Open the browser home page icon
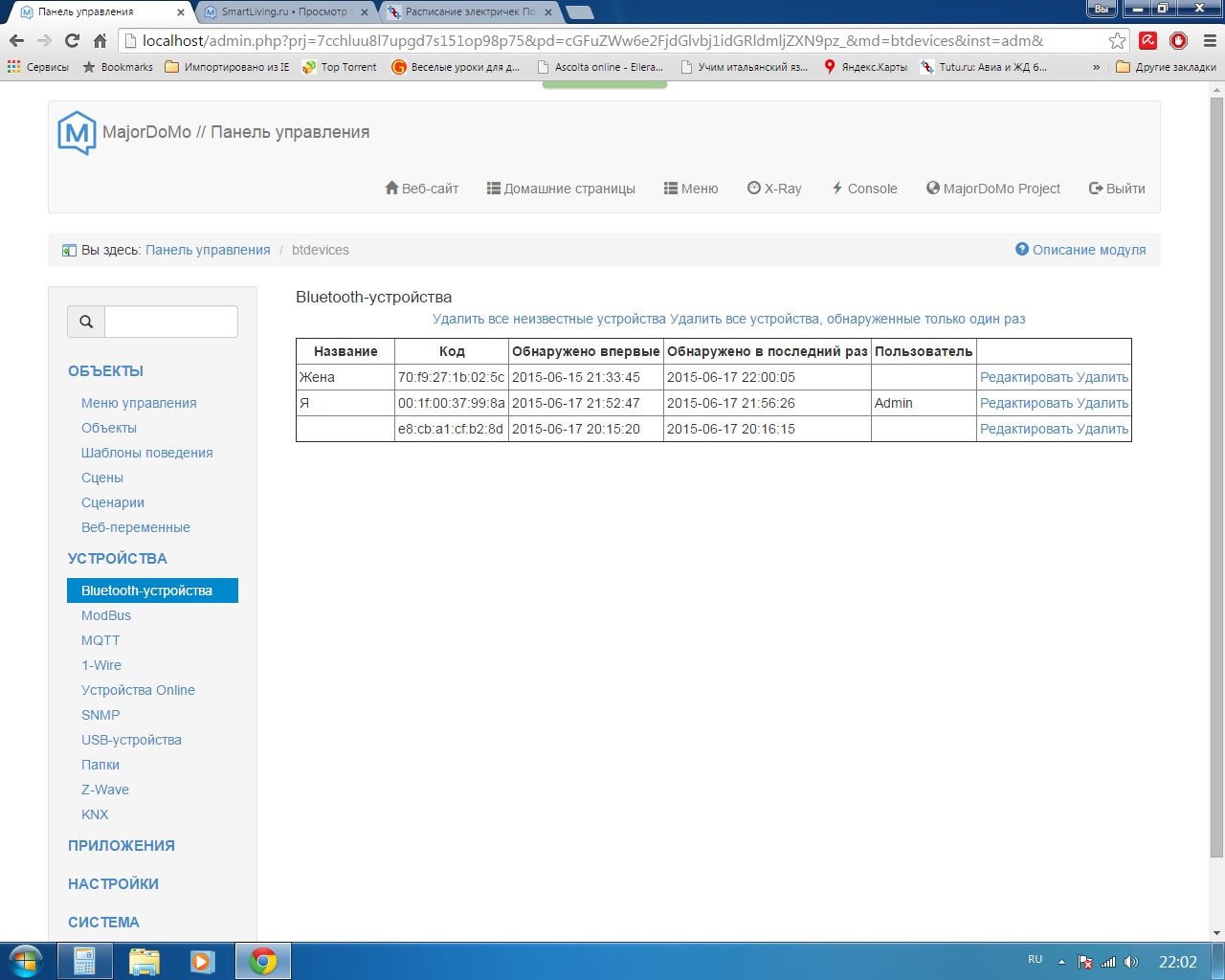Image resolution: width=1225 pixels, height=980 pixels. [100, 41]
